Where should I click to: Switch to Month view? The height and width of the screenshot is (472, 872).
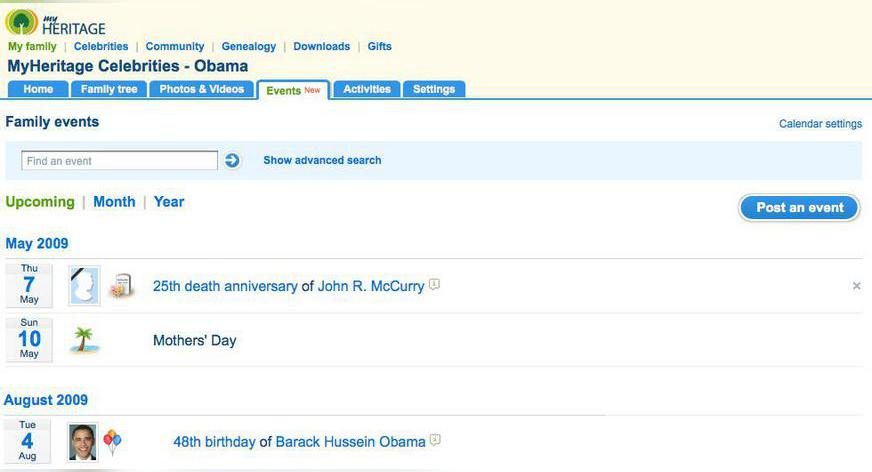(114, 202)
